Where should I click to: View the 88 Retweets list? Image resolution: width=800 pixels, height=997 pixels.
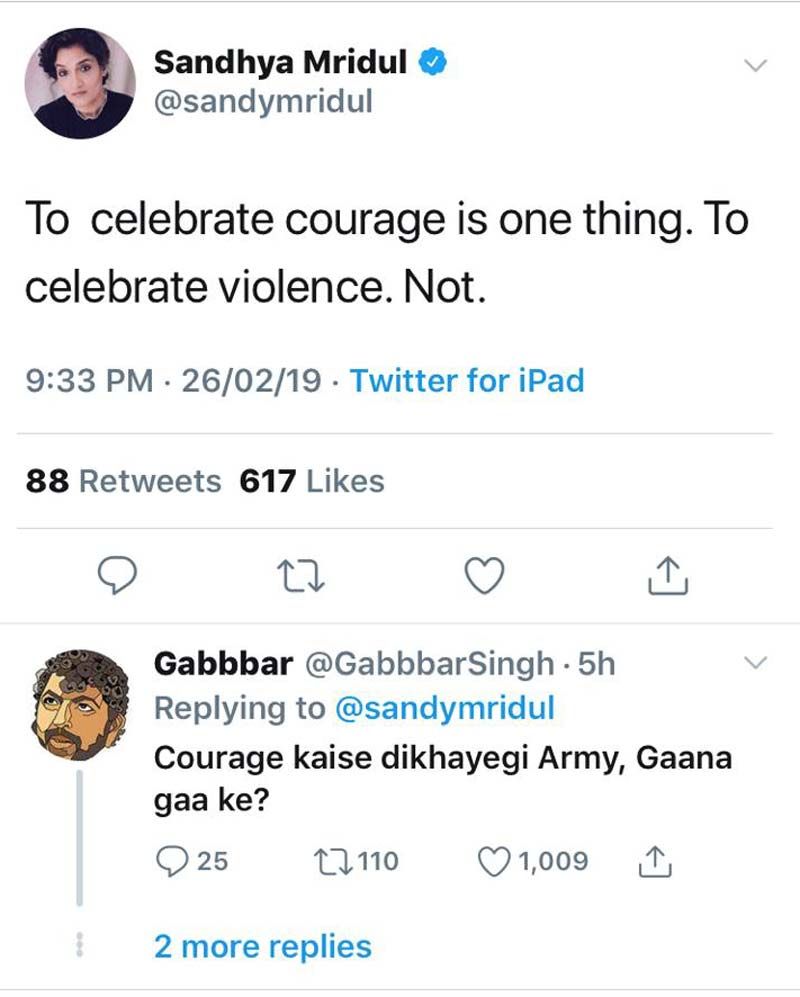pos(122,481)
